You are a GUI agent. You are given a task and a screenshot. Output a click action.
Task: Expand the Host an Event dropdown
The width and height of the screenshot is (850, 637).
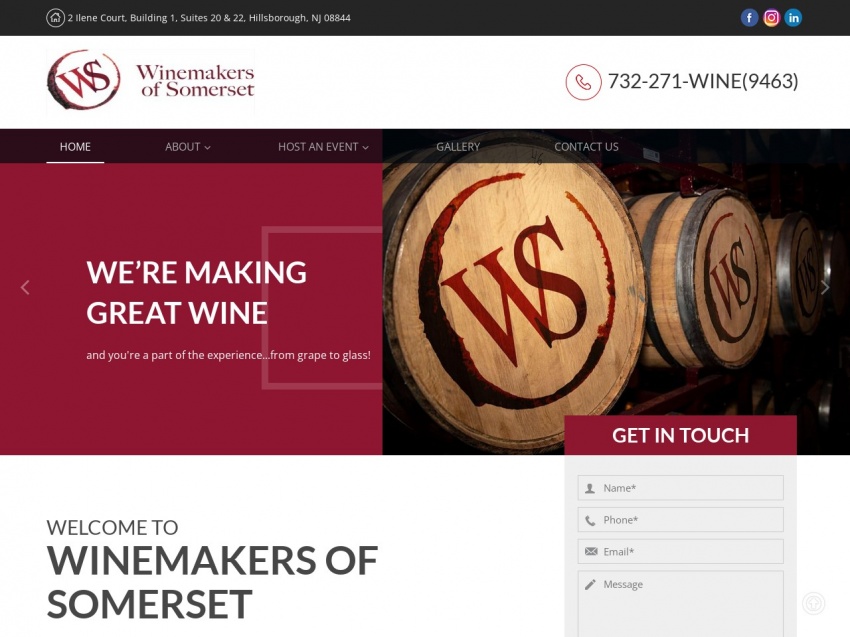click(x=323, y=147)
